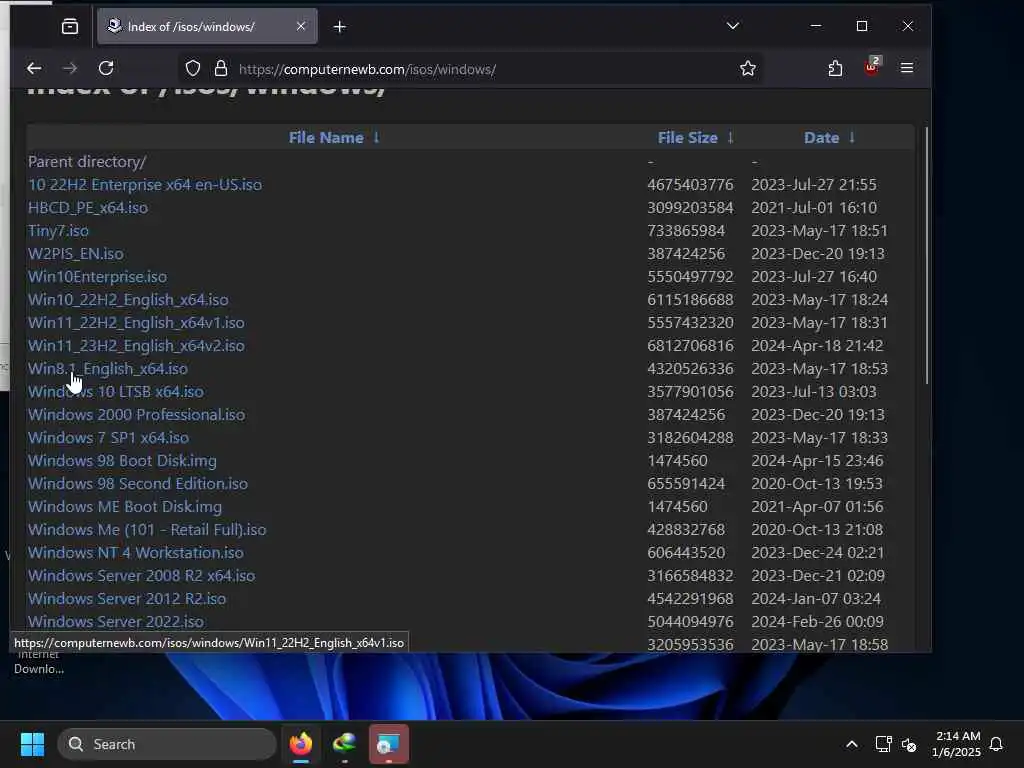Go back to the previous page
The image size is (1024, 768).
click(34, 68)
